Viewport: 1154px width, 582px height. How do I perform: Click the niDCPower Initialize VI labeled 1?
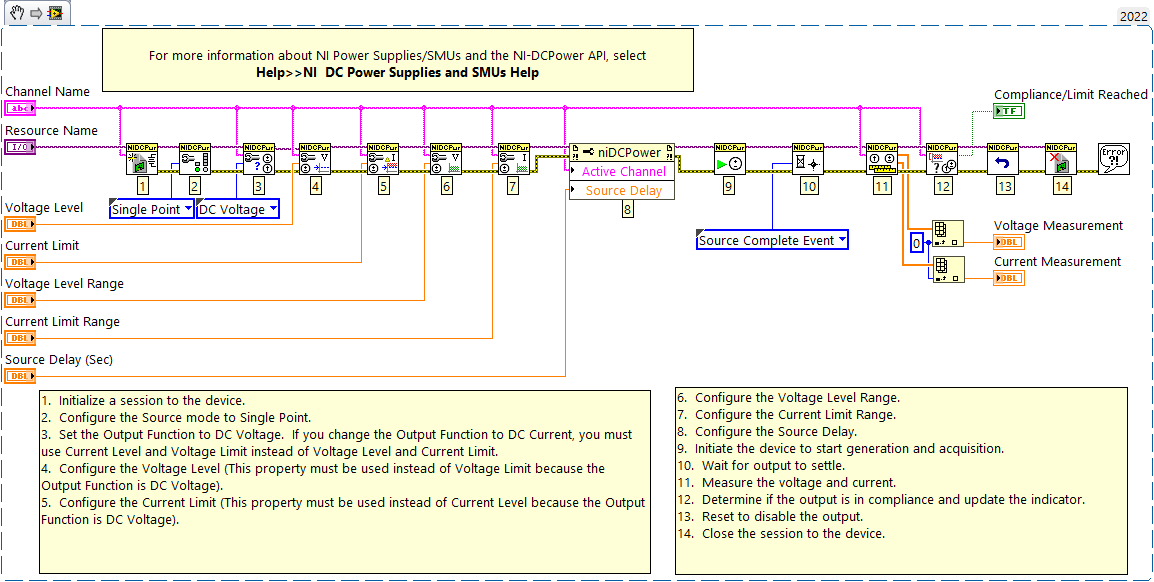[142, 159]
